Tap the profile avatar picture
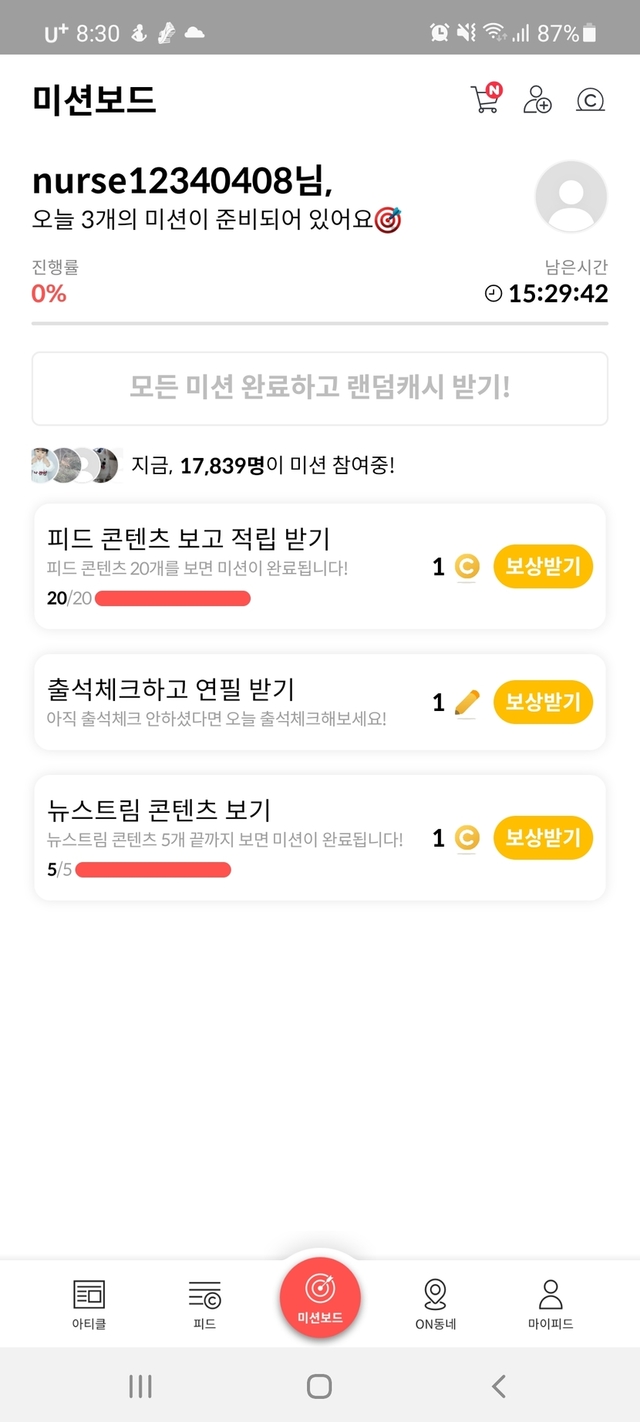The width and height of the screenshot is (640, 1422). pos(571,196)
